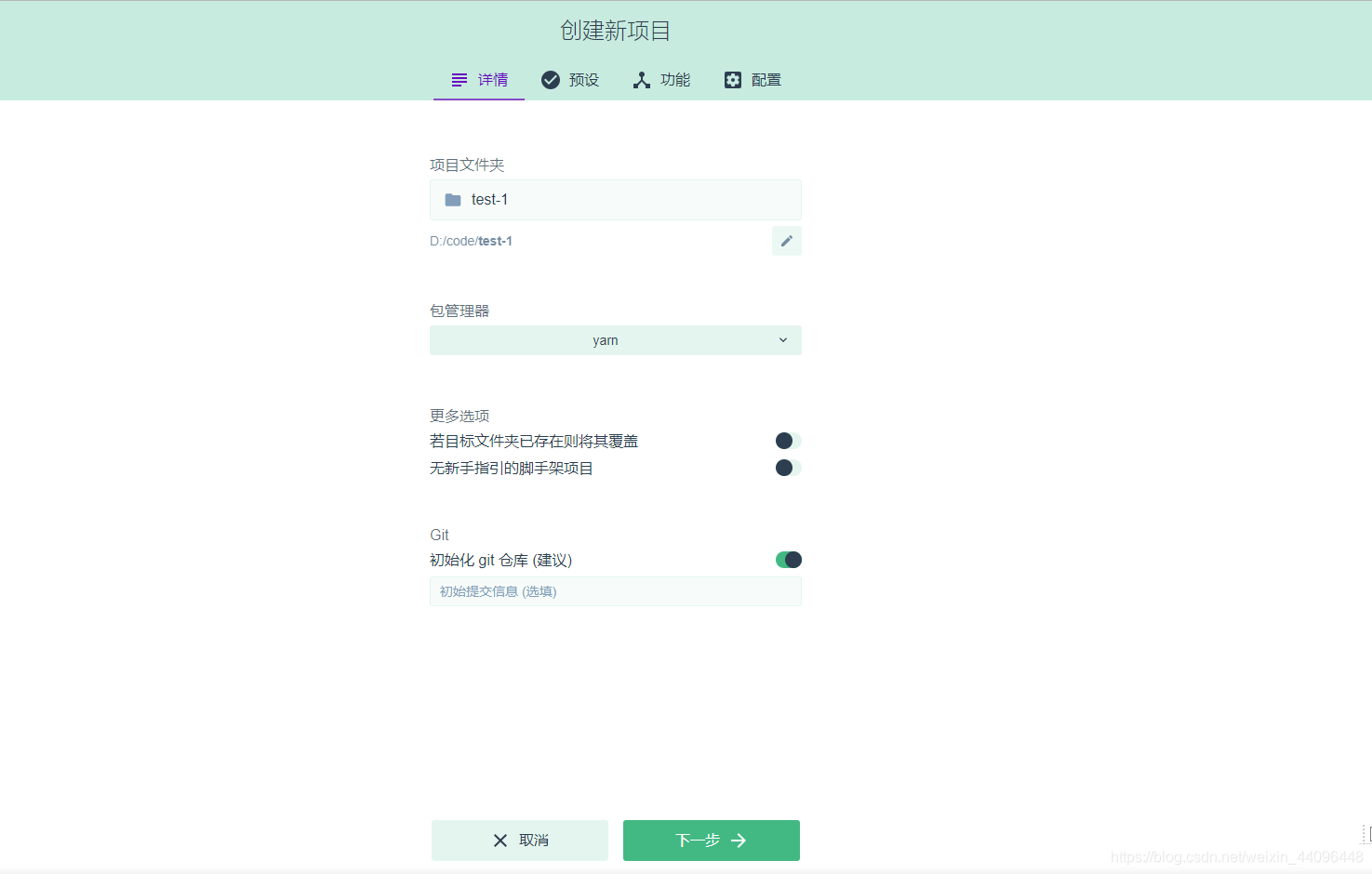Screen dimensions: 1372x874
Task: Disable 初始化 git 仓库 toggle
Action: pos(787,559)
